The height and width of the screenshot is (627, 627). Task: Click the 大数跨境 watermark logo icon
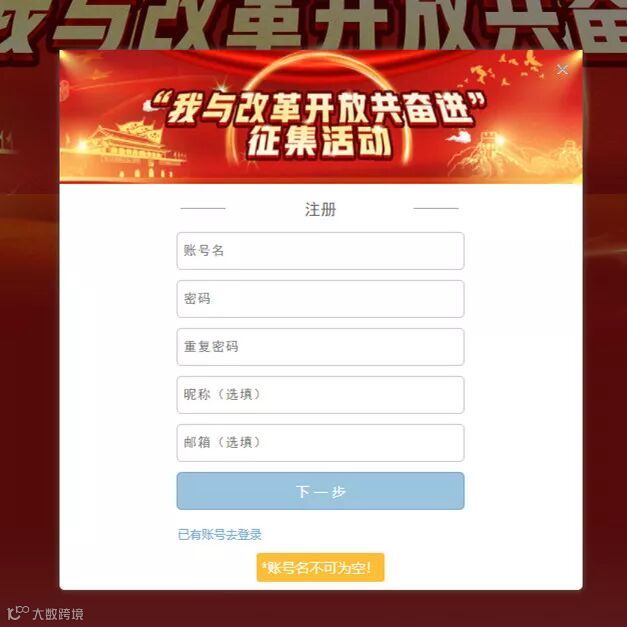coord(18,613)
